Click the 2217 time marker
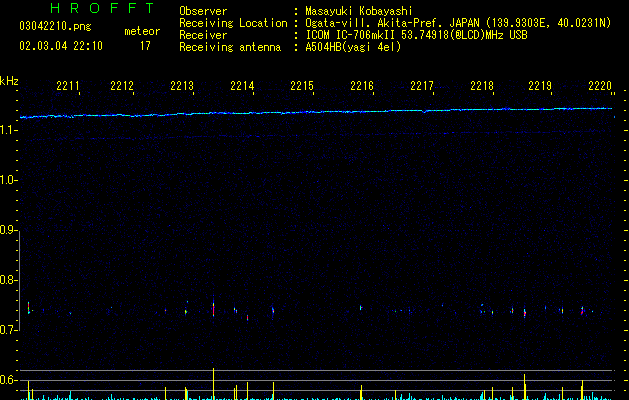629x400 pixels. pos(422,86)
